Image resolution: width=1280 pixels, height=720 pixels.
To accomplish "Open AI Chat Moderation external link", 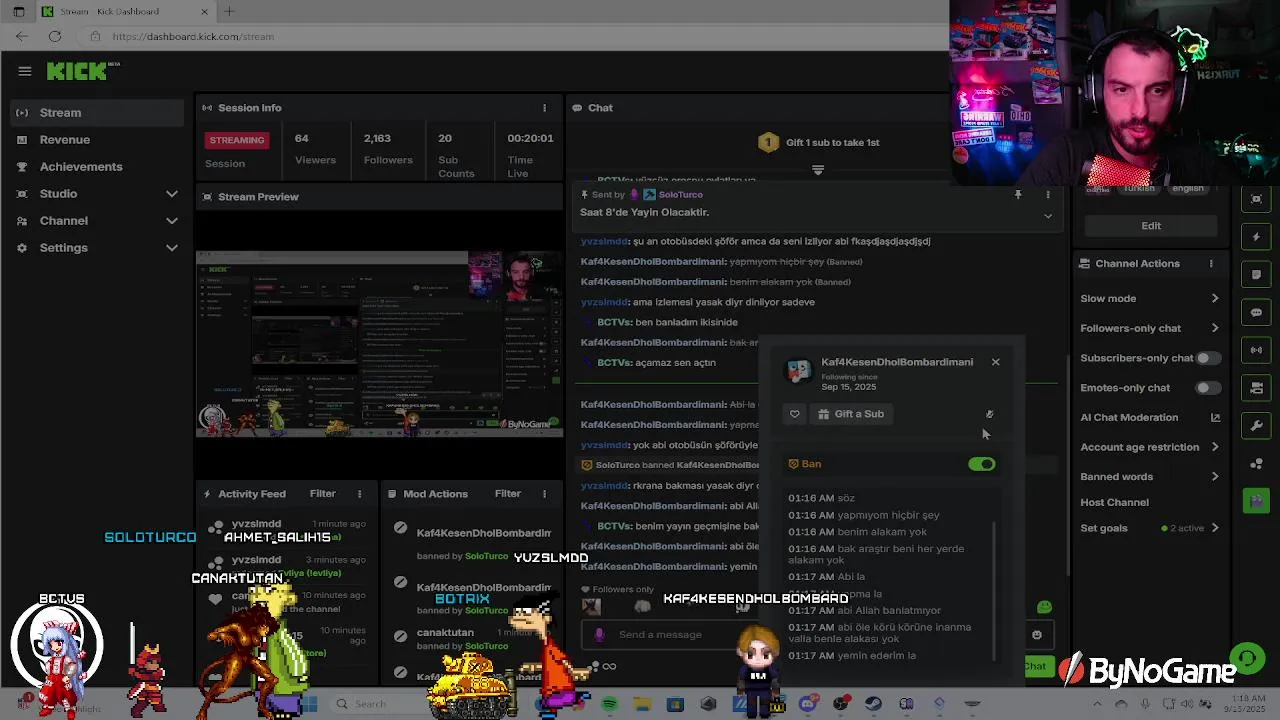I will coord(1216,418).
